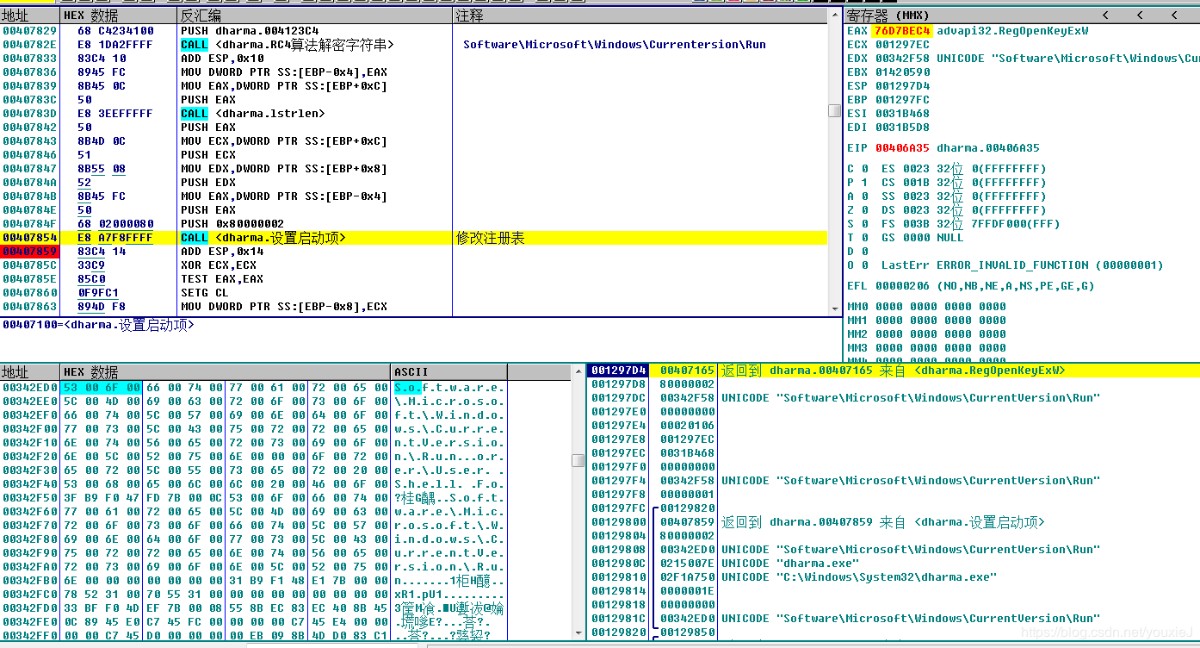The height and width of the screenshot is (648, 1200).
Task: Click dump pane scrollbar up arrow
Action: tap(578, 372)
